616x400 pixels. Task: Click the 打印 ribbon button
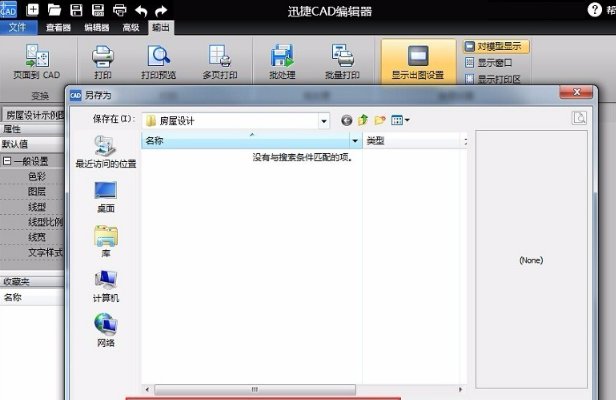click(x=103, y=62)
